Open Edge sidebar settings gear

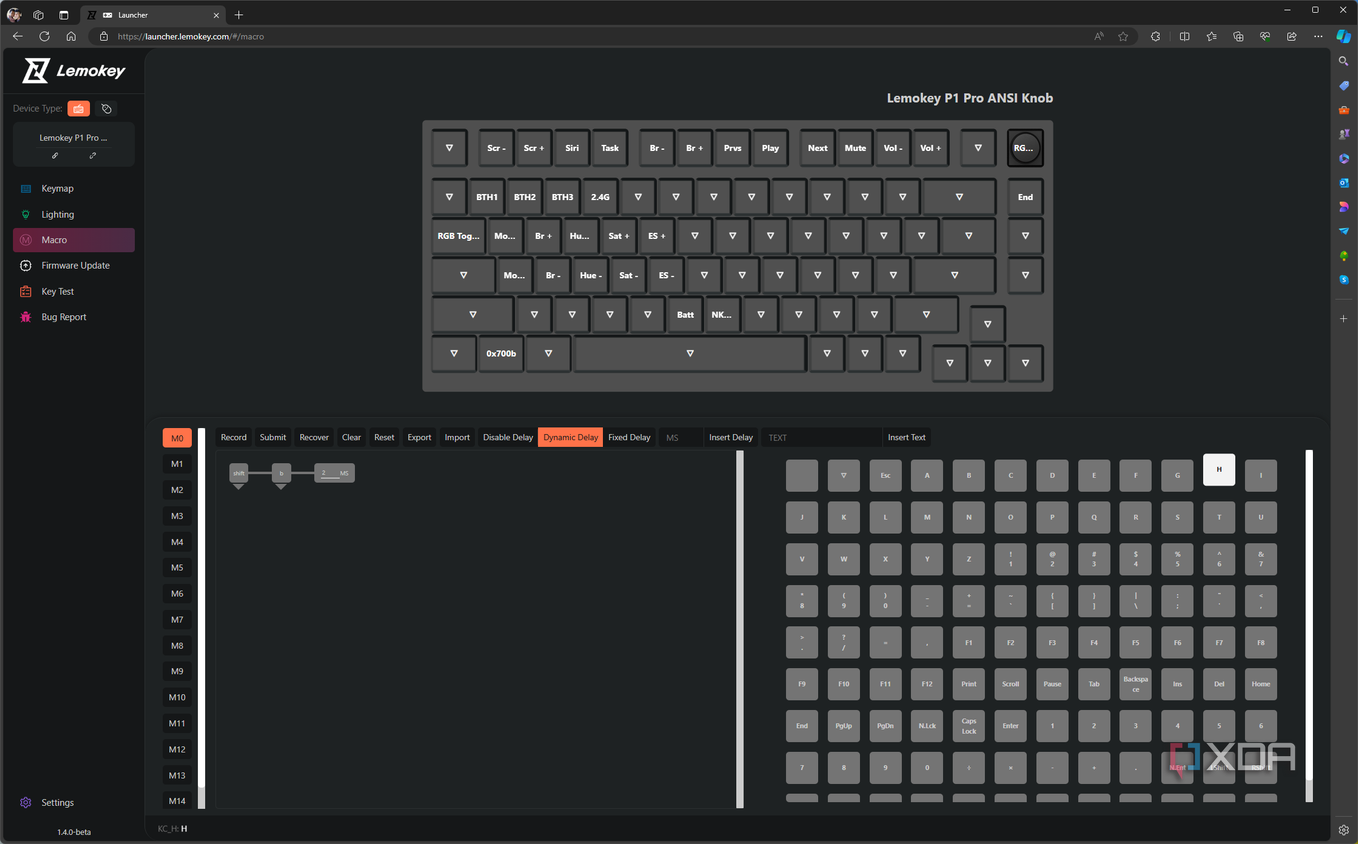1344,830
